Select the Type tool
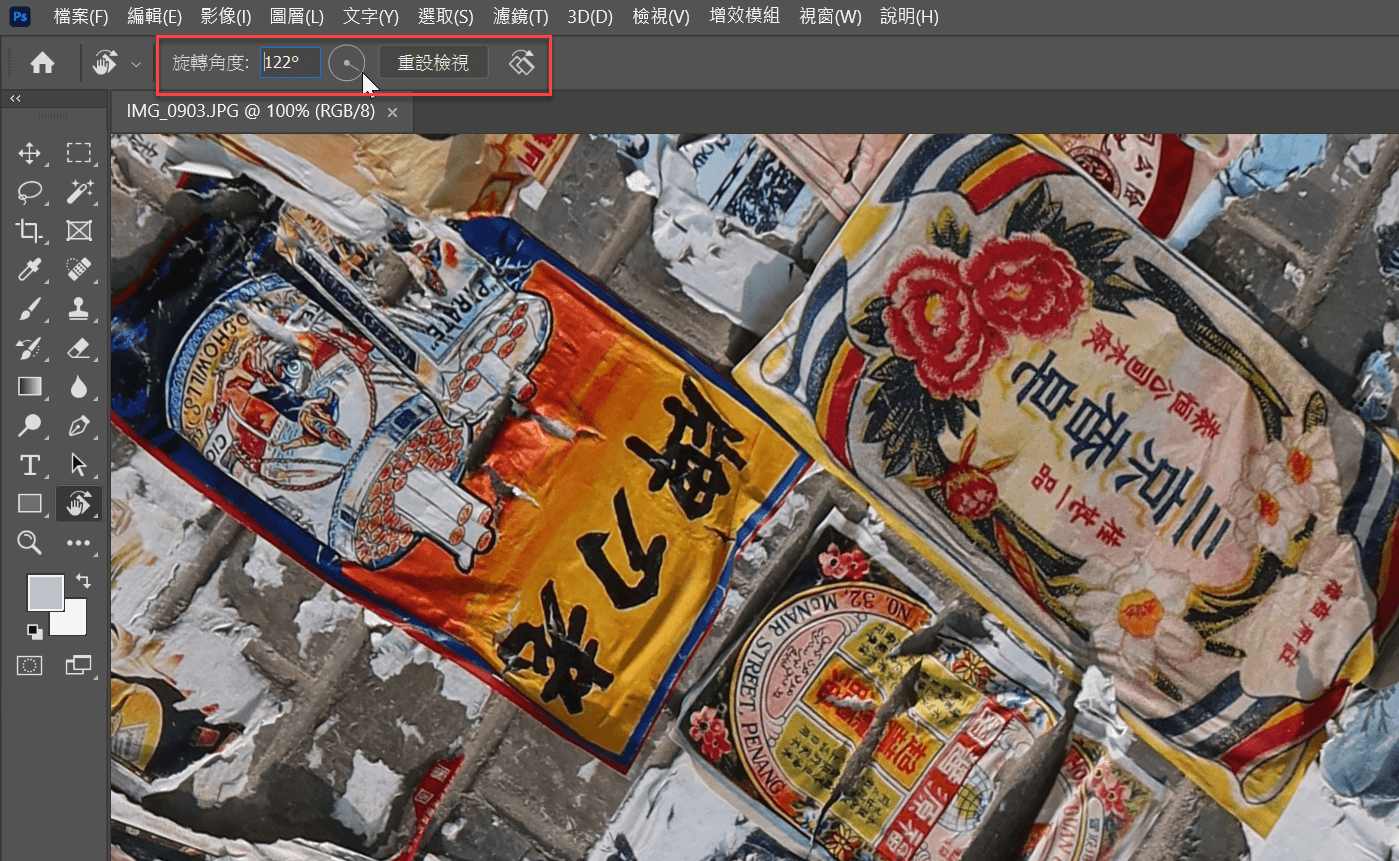The height and width of the screenshot is (861, 1399). click(x=29, y=465)
